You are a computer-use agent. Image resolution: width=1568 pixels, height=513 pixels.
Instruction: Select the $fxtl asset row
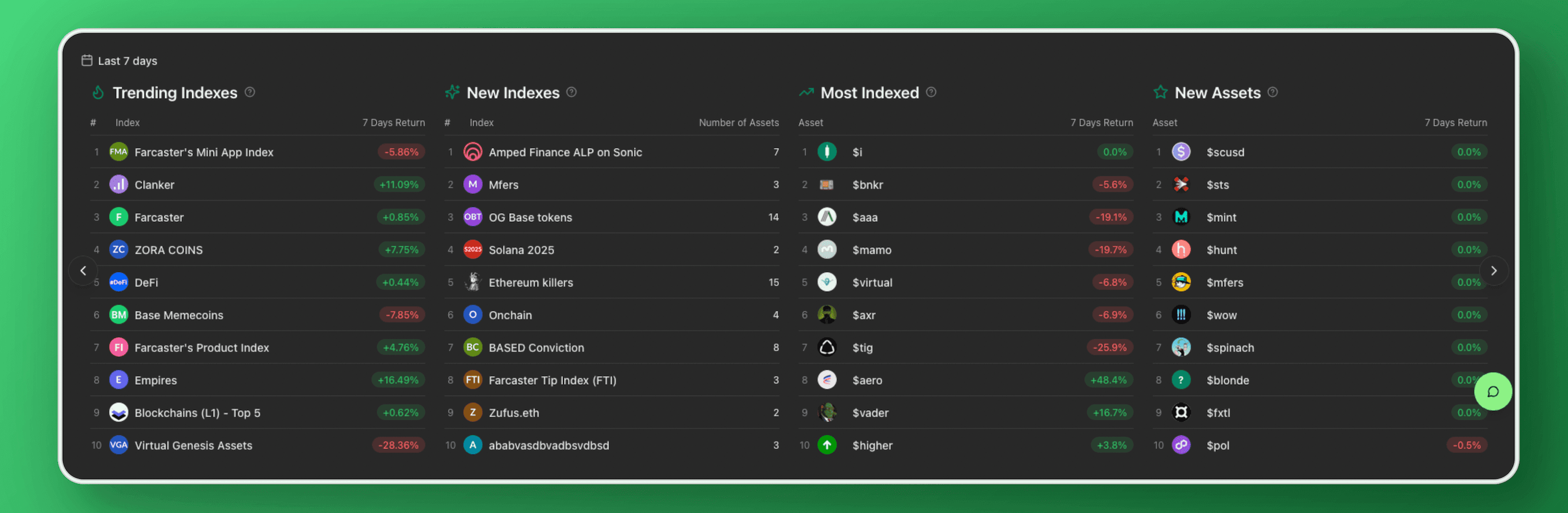point(1320,412)
